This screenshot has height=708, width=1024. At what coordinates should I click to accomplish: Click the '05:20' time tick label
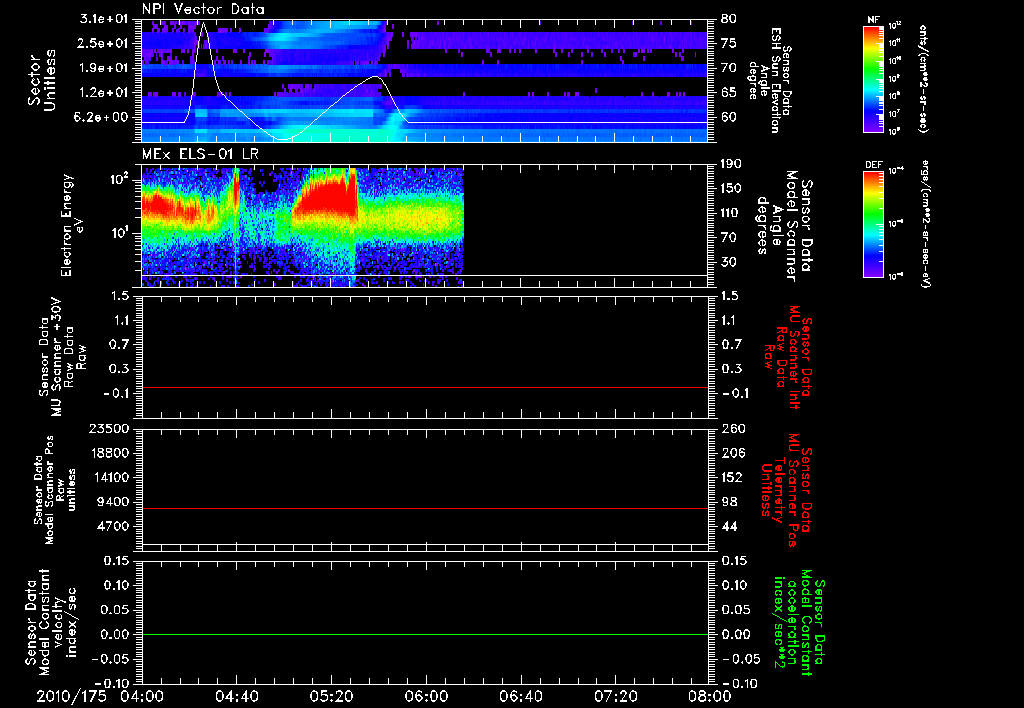click(330, 696)
